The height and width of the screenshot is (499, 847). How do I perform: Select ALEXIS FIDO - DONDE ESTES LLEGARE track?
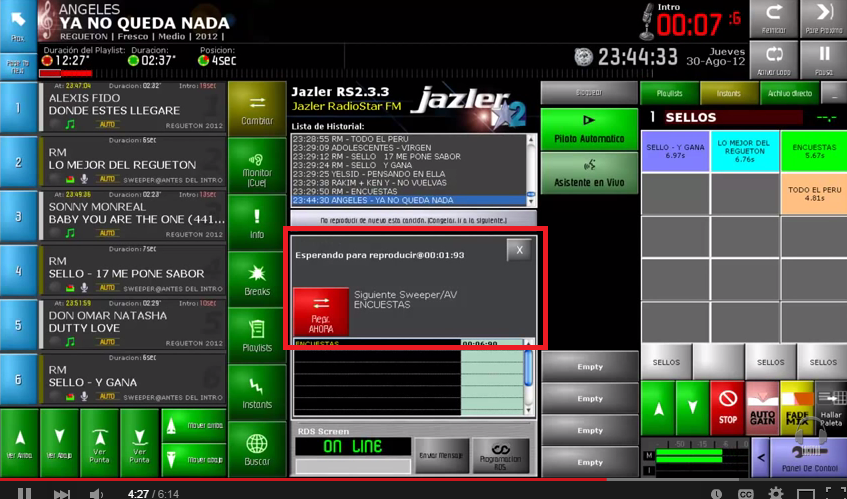132,106
